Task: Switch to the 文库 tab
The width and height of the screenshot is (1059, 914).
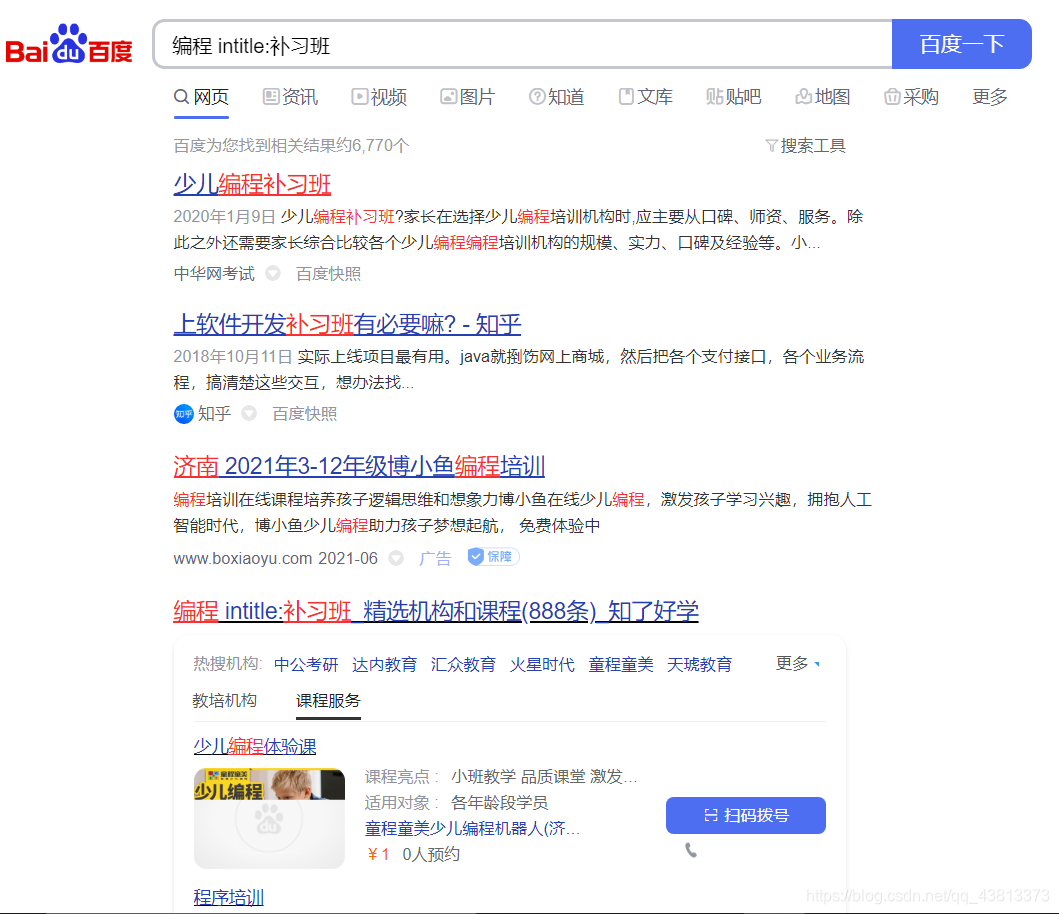Action: (646, 97)
